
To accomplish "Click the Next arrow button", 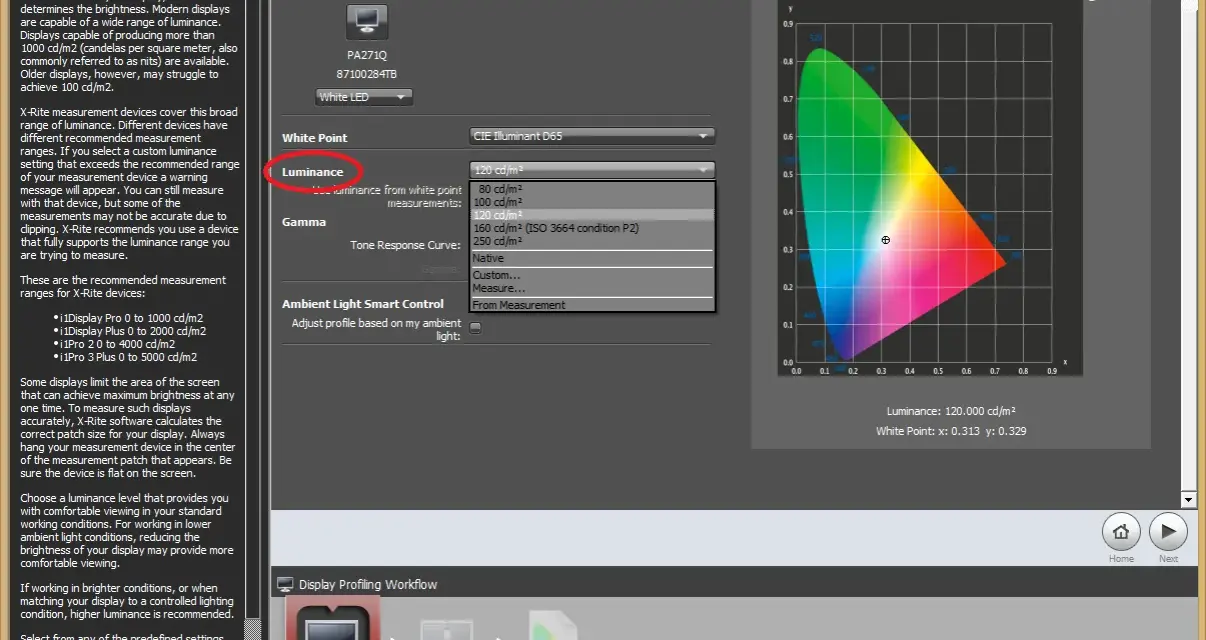I will [x=1168, y=532].
